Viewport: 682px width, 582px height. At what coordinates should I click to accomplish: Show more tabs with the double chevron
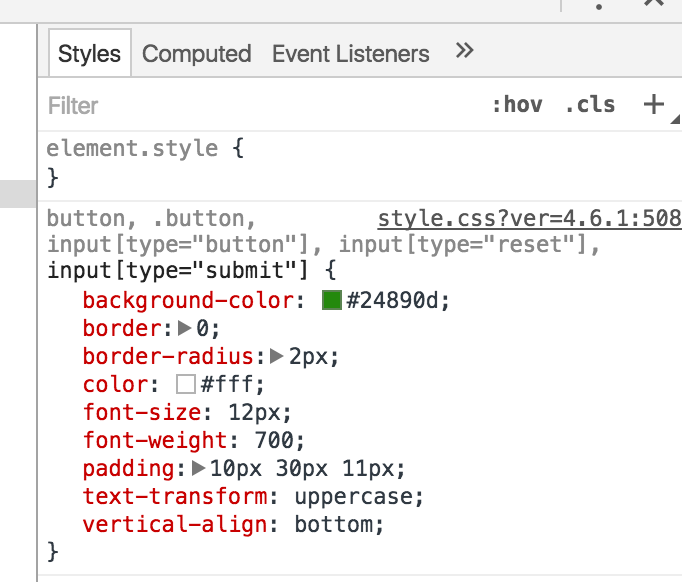[x=464, y=50]
